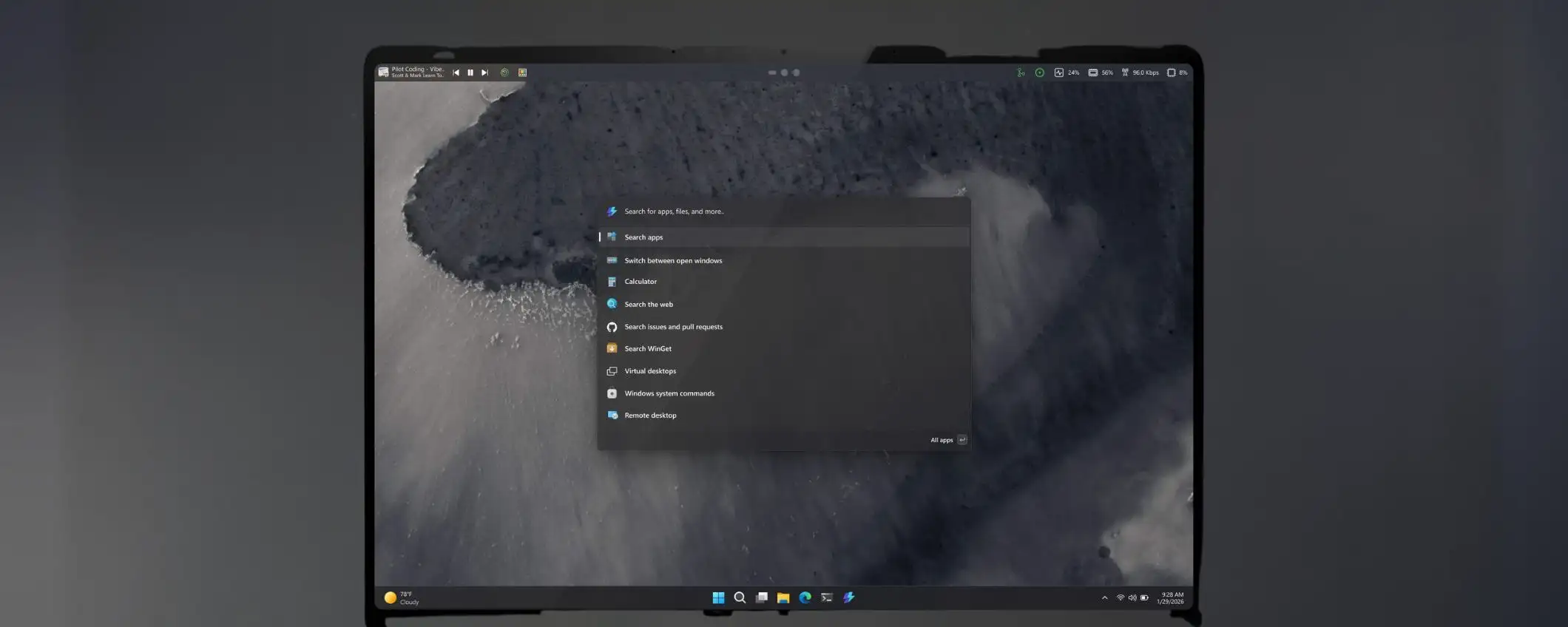Click the Command Palette taskbar icon
Viewport: 1568px width, 627px height.
point(848,597)
